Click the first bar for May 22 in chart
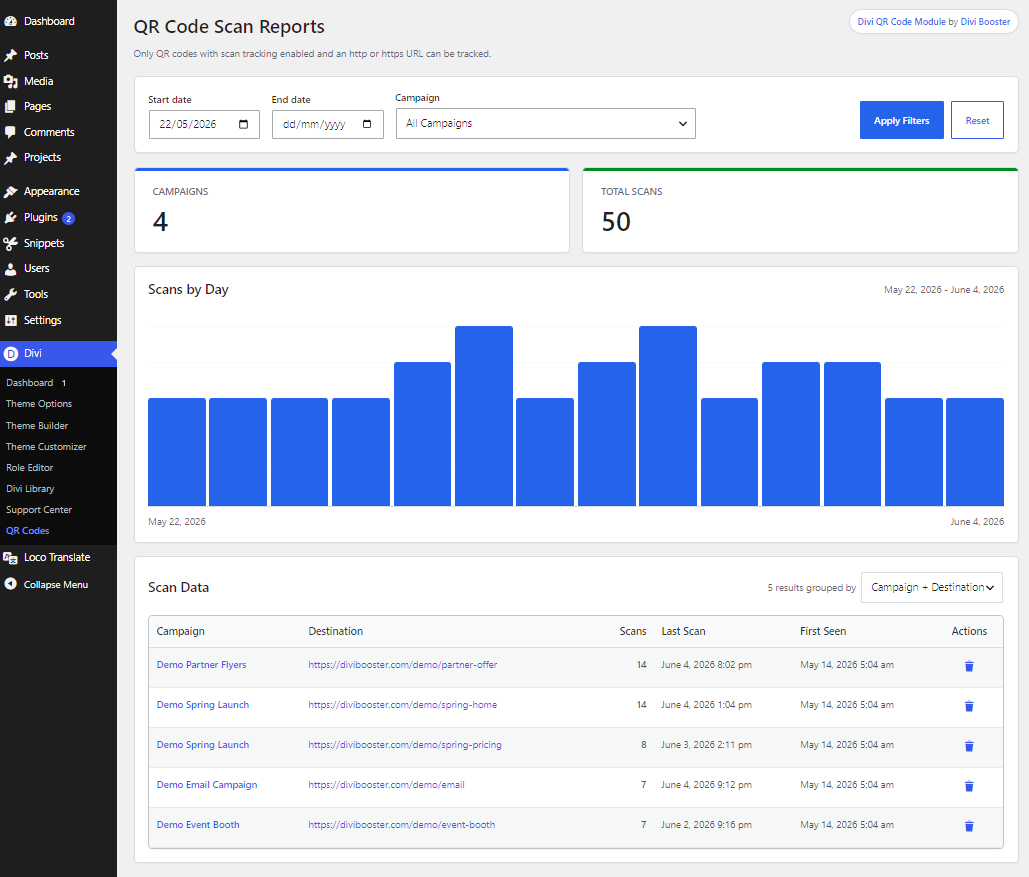Screen dimensions: 1029x877 click(177, 452)
